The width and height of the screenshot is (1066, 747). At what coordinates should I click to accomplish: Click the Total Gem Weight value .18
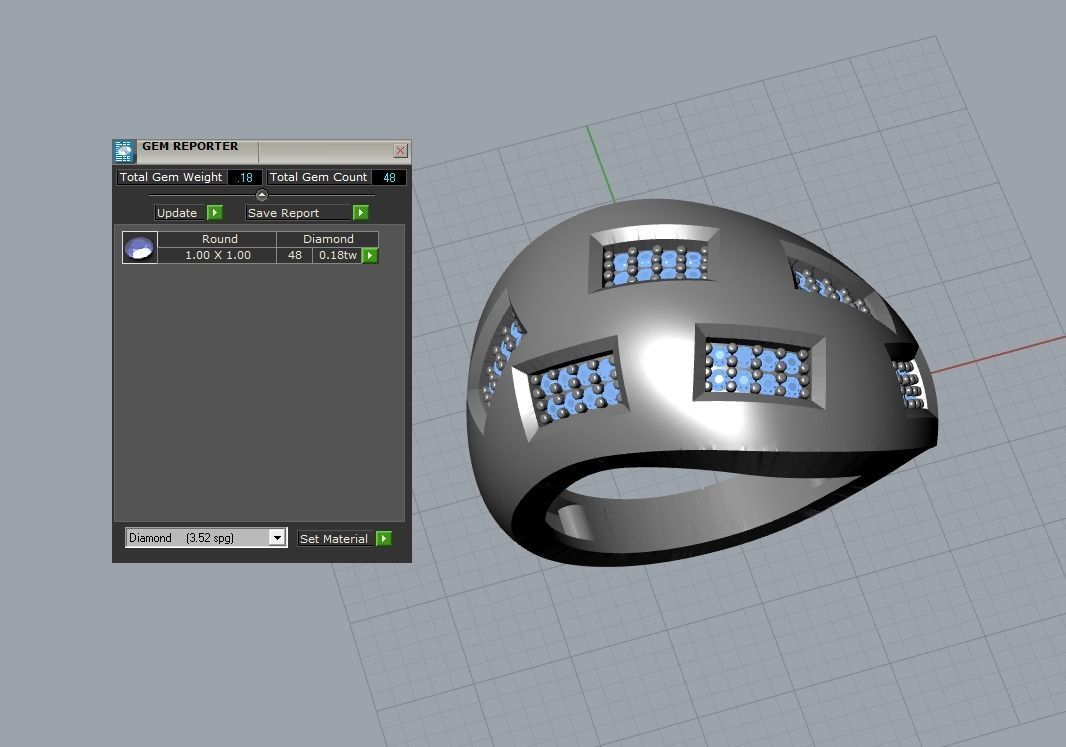tap(245, 177)
